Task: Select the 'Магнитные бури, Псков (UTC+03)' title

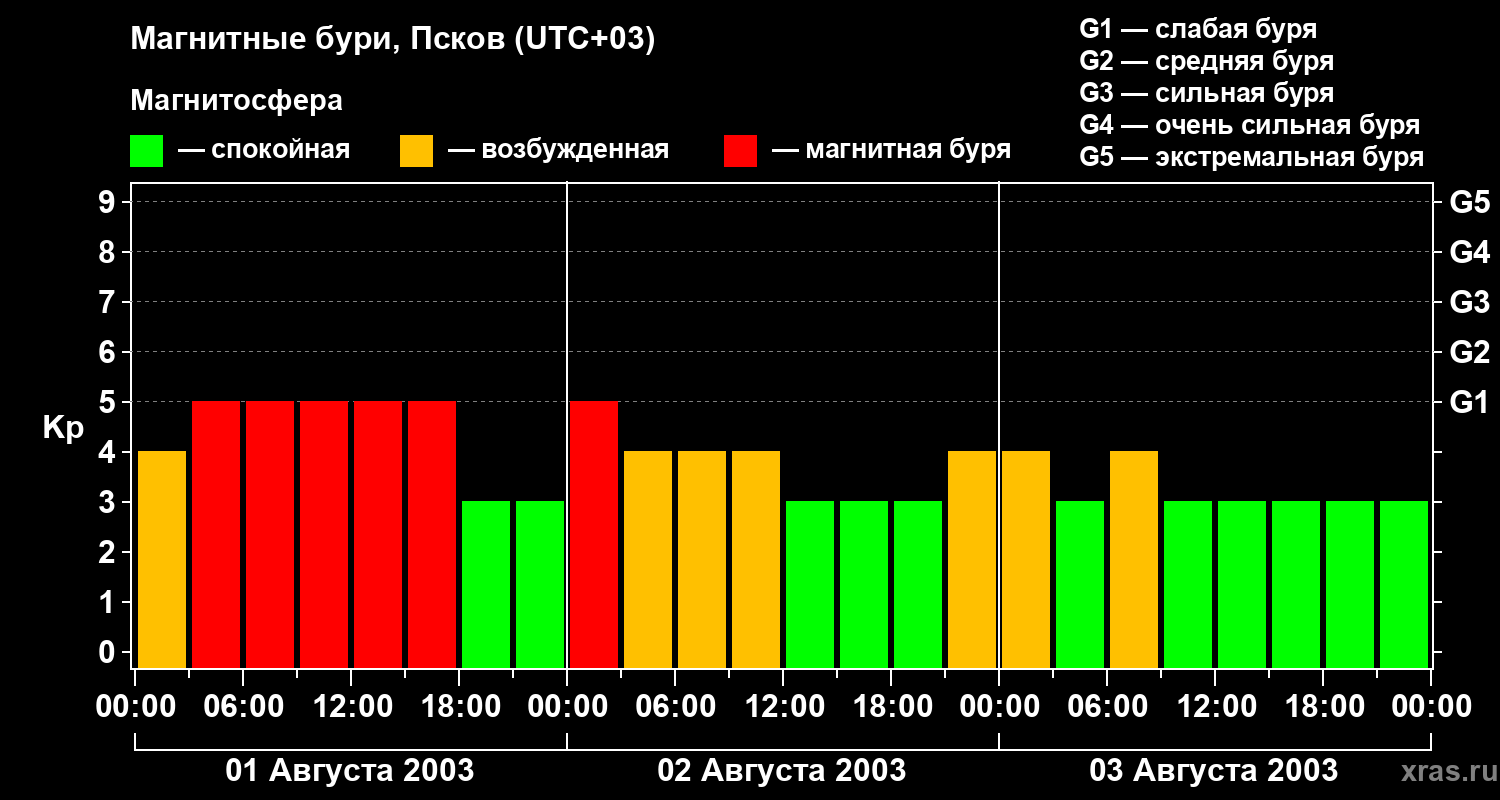Action: click(393, 41)
